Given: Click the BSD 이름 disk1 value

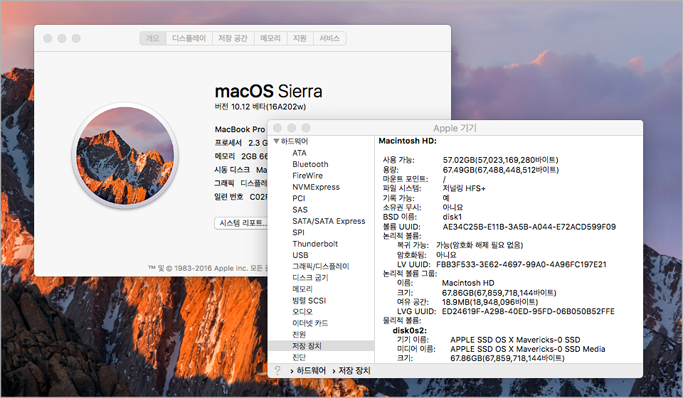Looking at the screenshot, I should click(452, 217).
